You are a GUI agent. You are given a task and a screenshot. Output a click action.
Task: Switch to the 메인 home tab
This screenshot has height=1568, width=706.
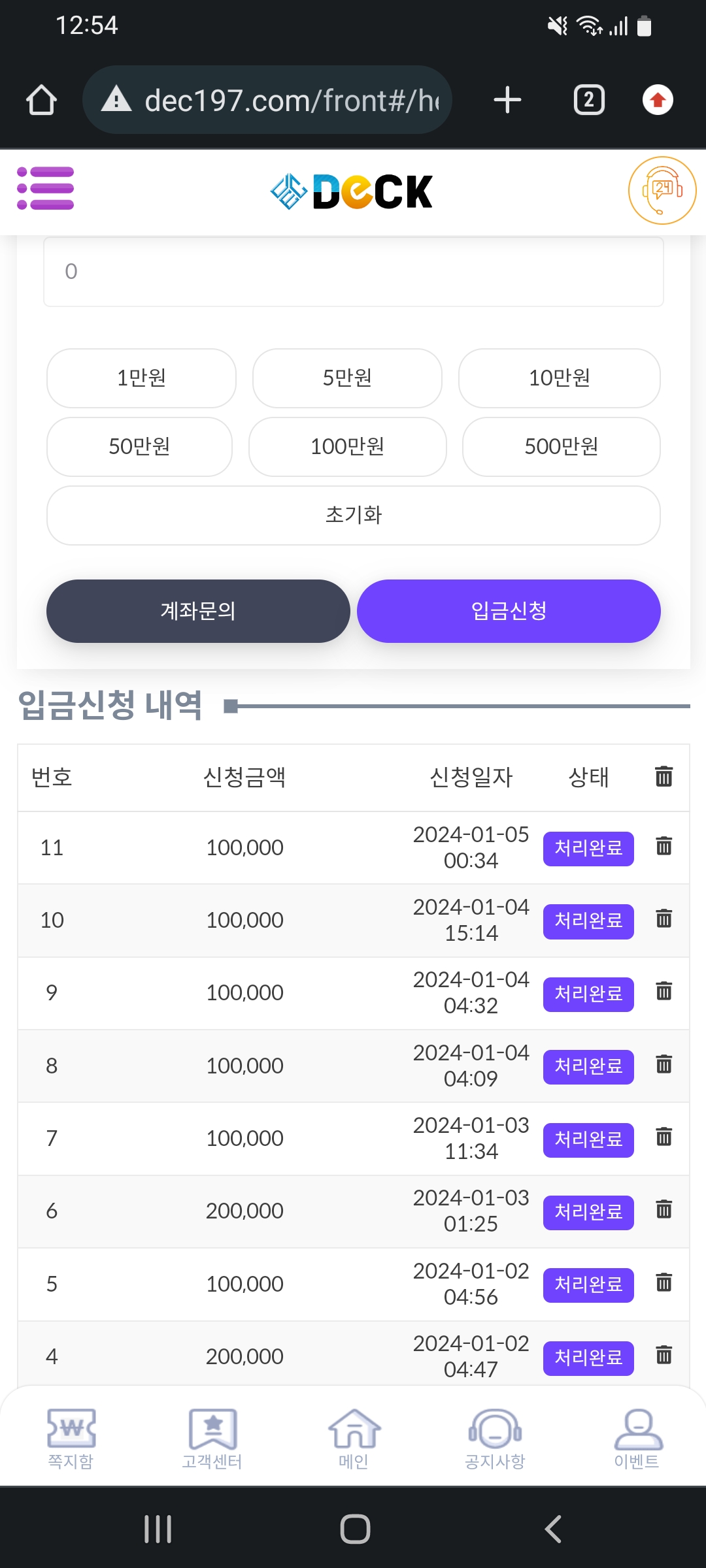tap(354, 1439)
